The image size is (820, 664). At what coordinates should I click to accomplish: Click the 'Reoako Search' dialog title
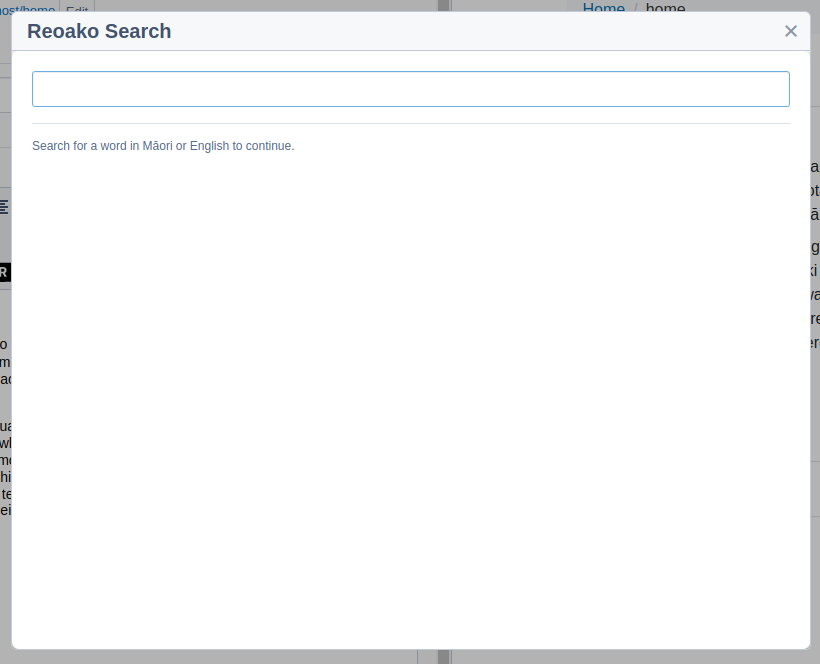click(99, 31)
